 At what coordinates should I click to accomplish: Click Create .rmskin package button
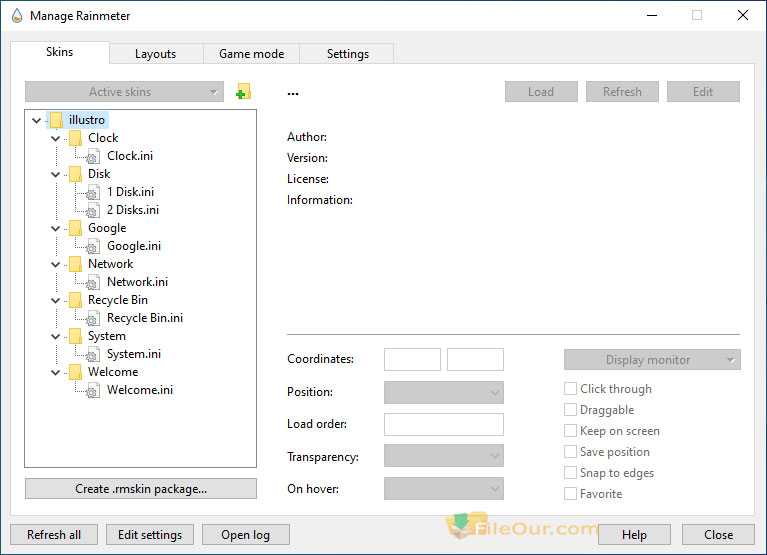coord(141,488)
